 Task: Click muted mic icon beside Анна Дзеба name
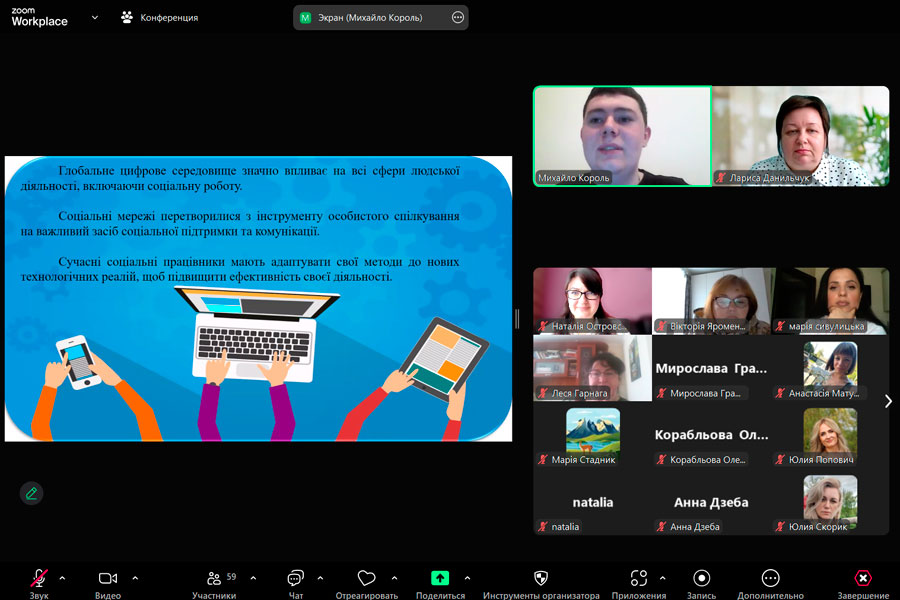tap(662, 527)
